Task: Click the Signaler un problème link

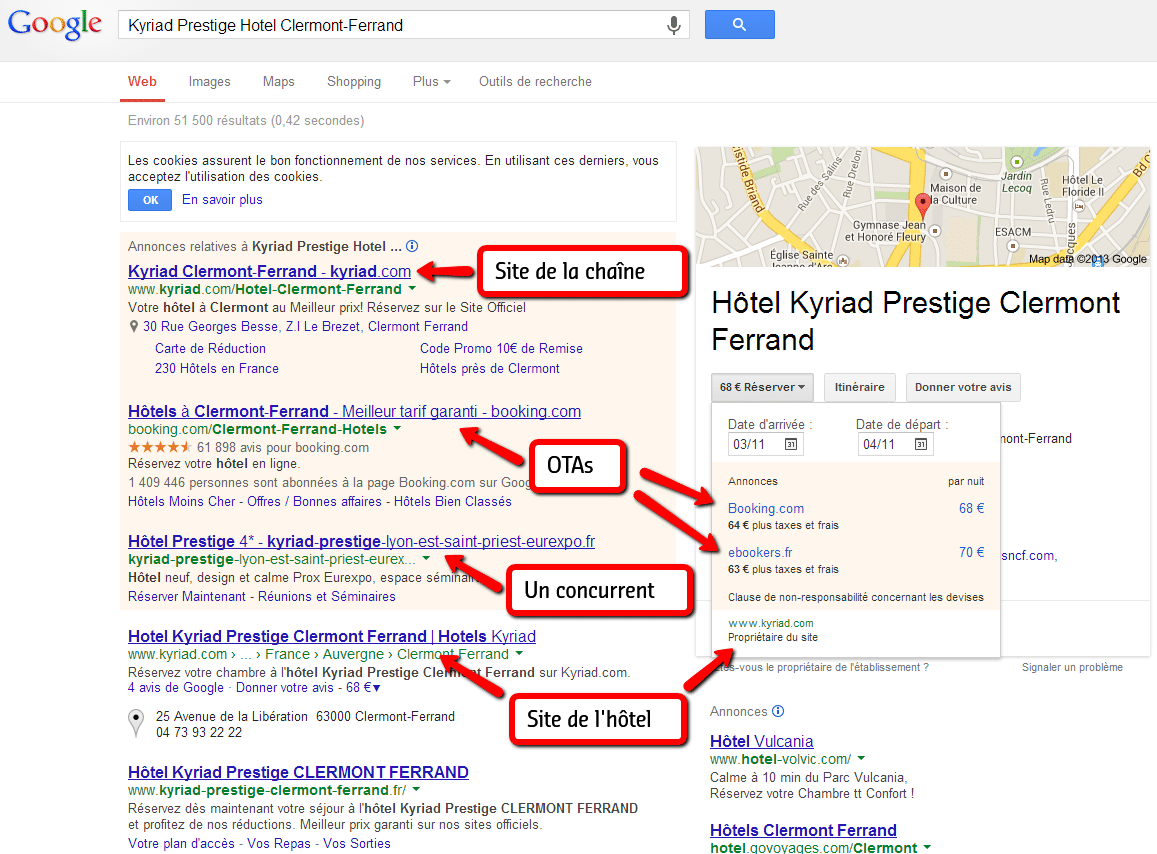Action: [1072, 667]
